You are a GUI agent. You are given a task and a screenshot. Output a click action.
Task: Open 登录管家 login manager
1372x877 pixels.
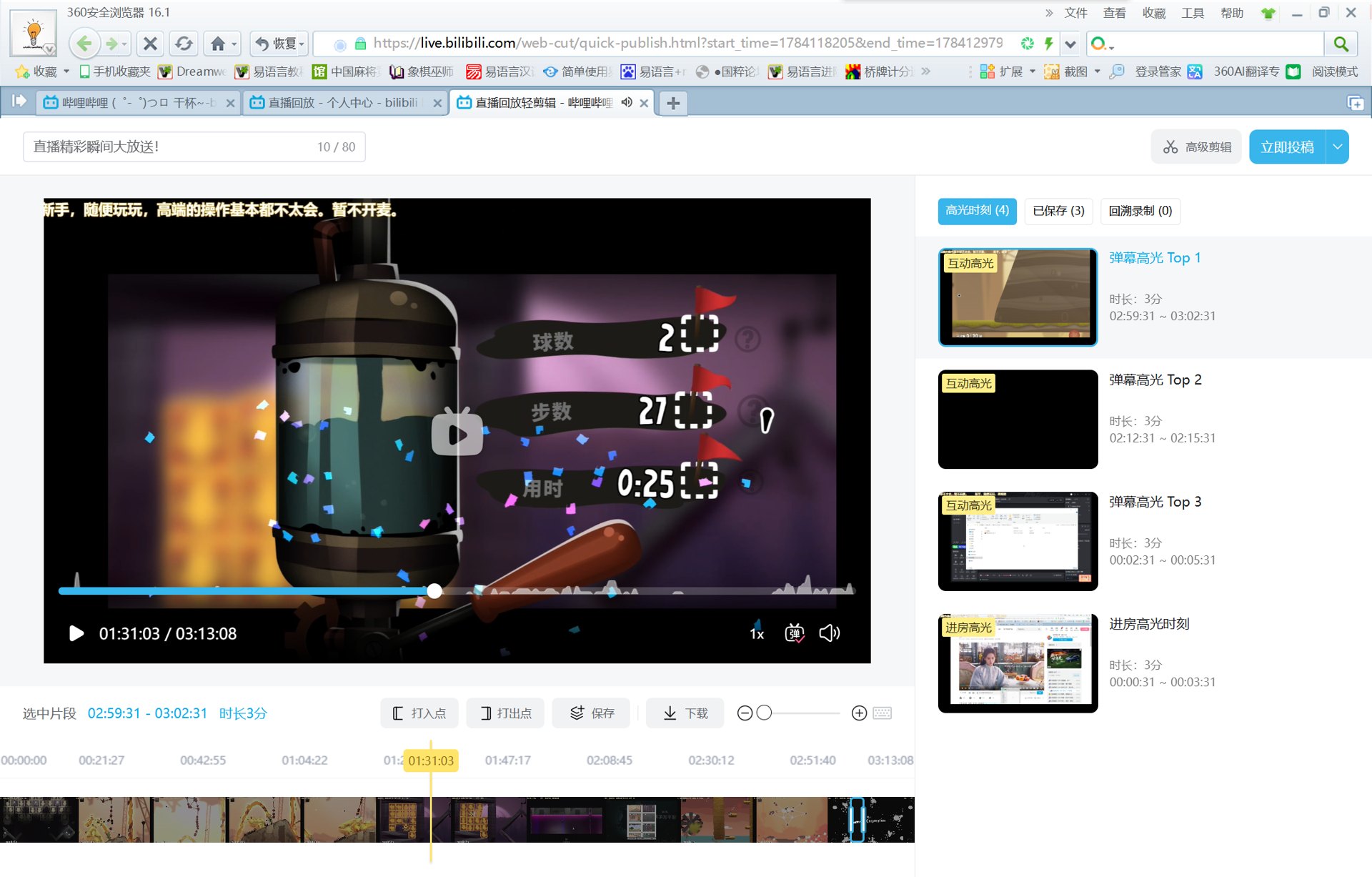tap(1145, 71)
